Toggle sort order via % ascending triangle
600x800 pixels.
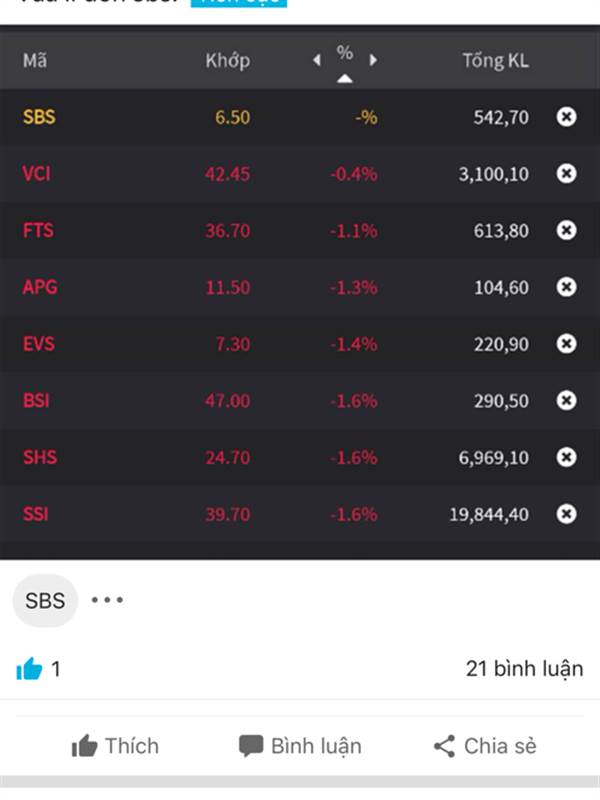click(345, 79)
